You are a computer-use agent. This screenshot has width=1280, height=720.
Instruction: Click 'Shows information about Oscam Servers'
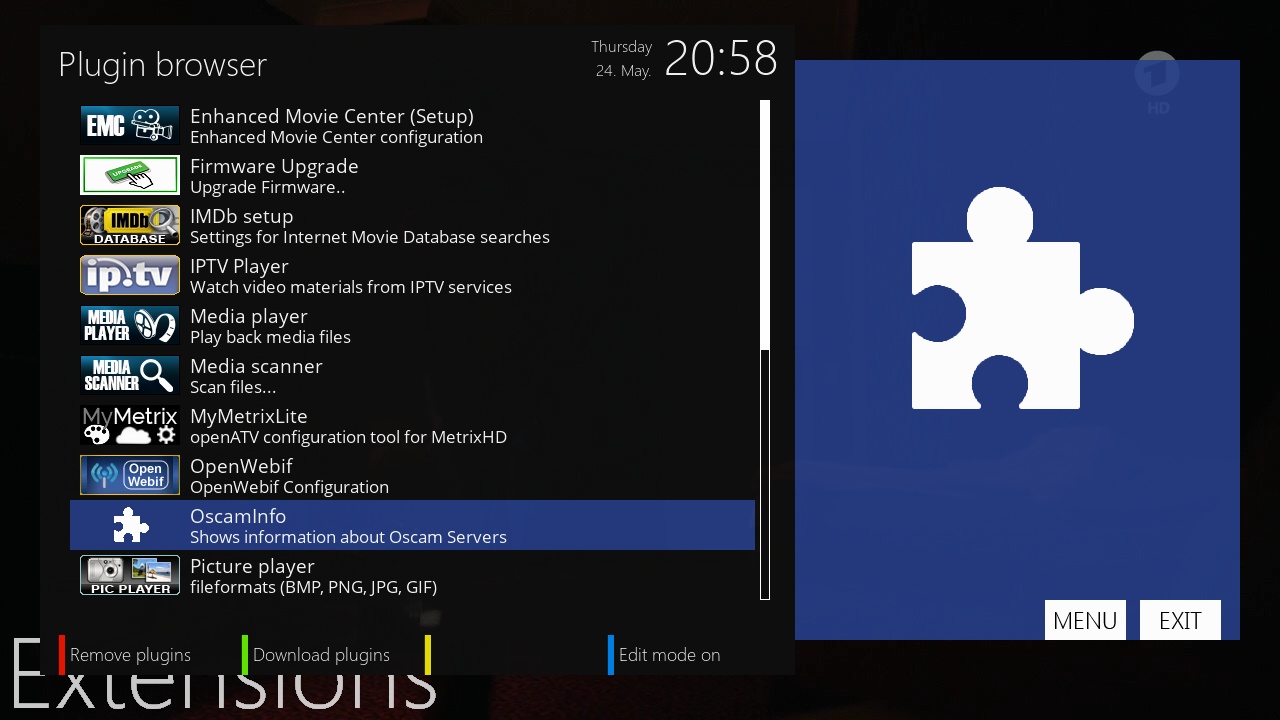348,538
